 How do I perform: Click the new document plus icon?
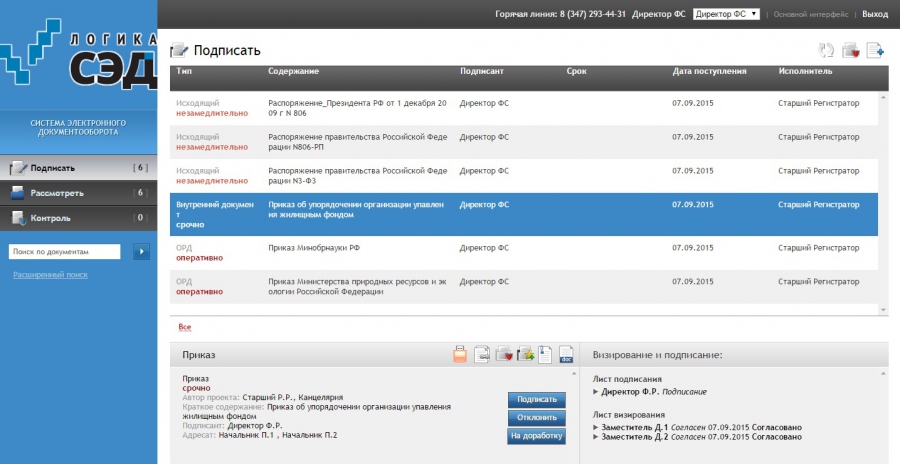point(875,51)
